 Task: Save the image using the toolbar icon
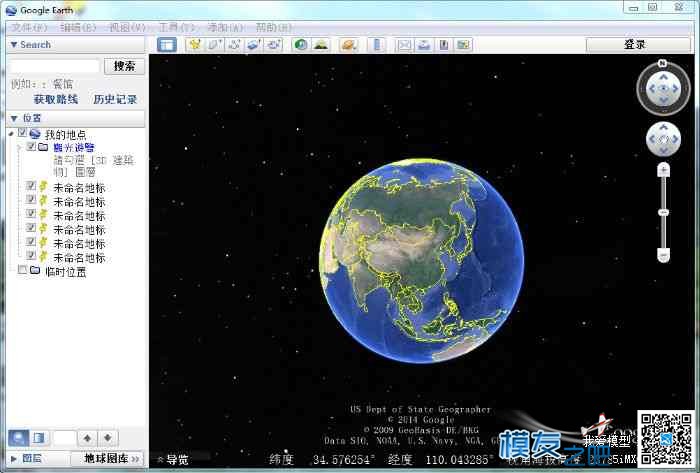[444, 45]
